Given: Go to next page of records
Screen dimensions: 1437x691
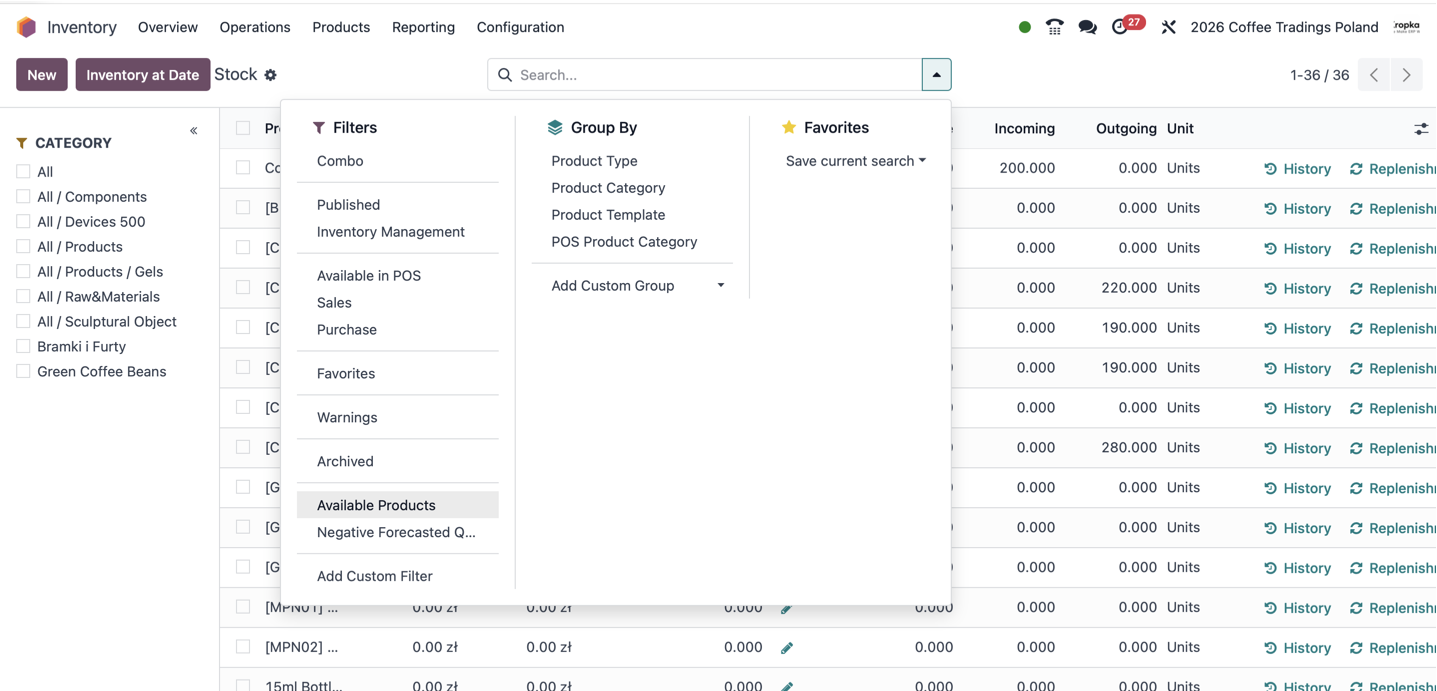Looking at the screenshot, I should pos(1406,75).
